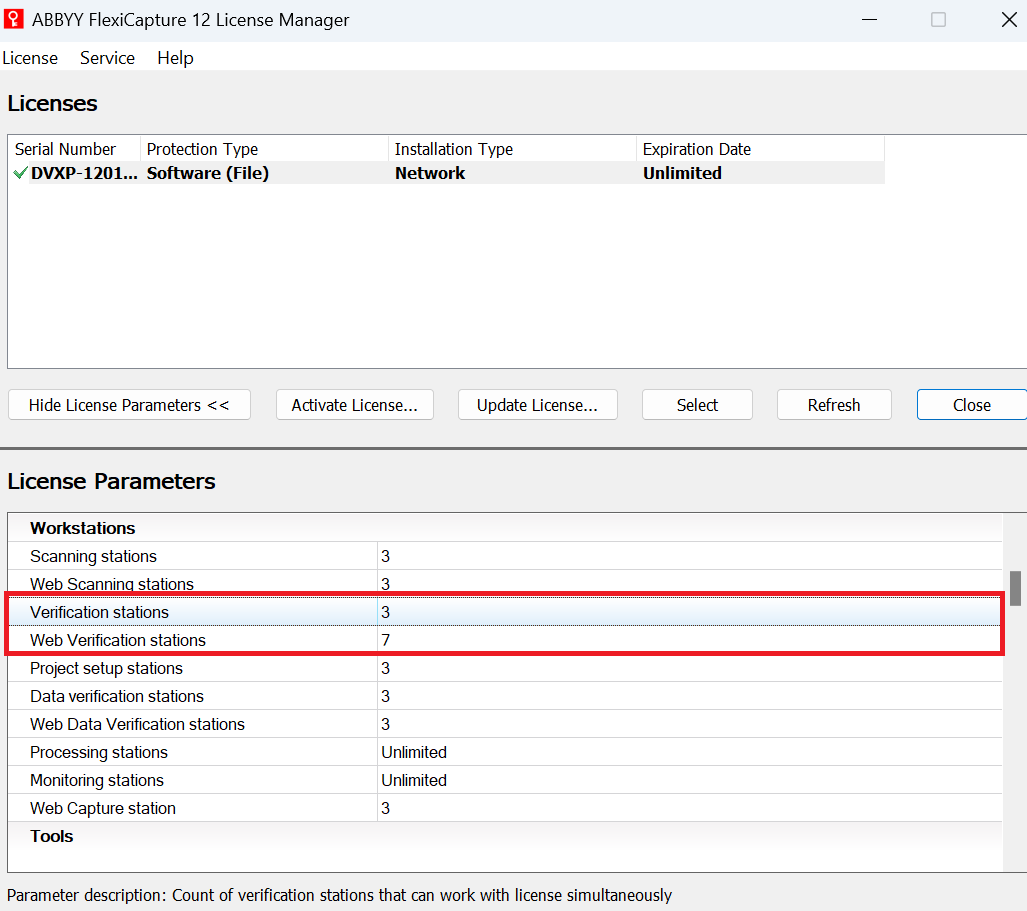The width and height of the screenshot is (1027, 911).
Task: Click Software (File) protection cell
Action: (208, 173)
